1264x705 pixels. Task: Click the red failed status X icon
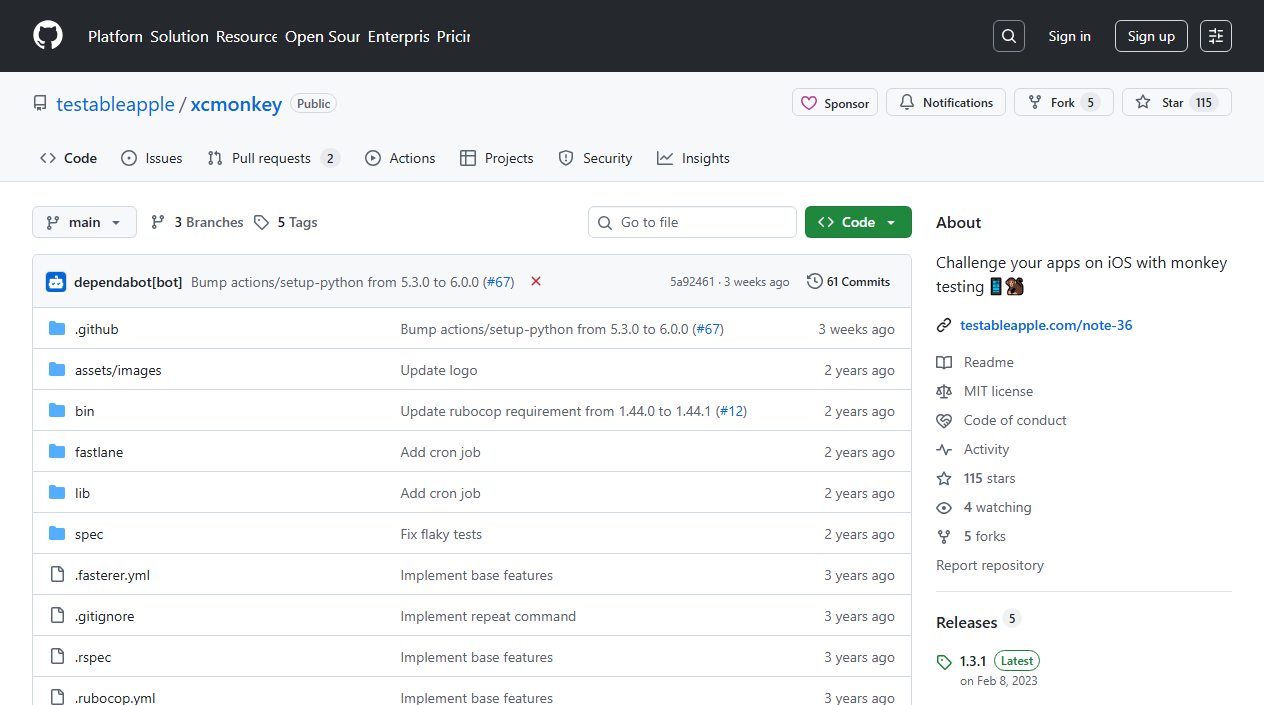coord(536,282)
